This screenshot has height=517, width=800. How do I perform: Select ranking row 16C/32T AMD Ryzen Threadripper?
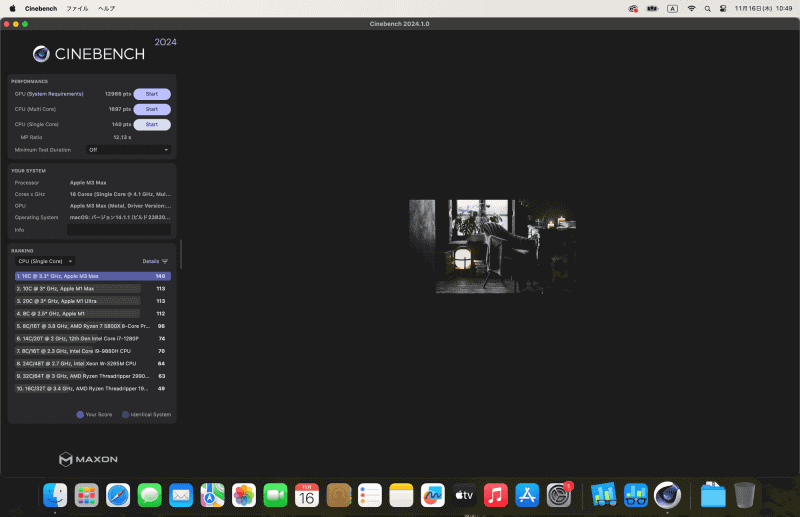pyautogui.click(x=93, y=389)
